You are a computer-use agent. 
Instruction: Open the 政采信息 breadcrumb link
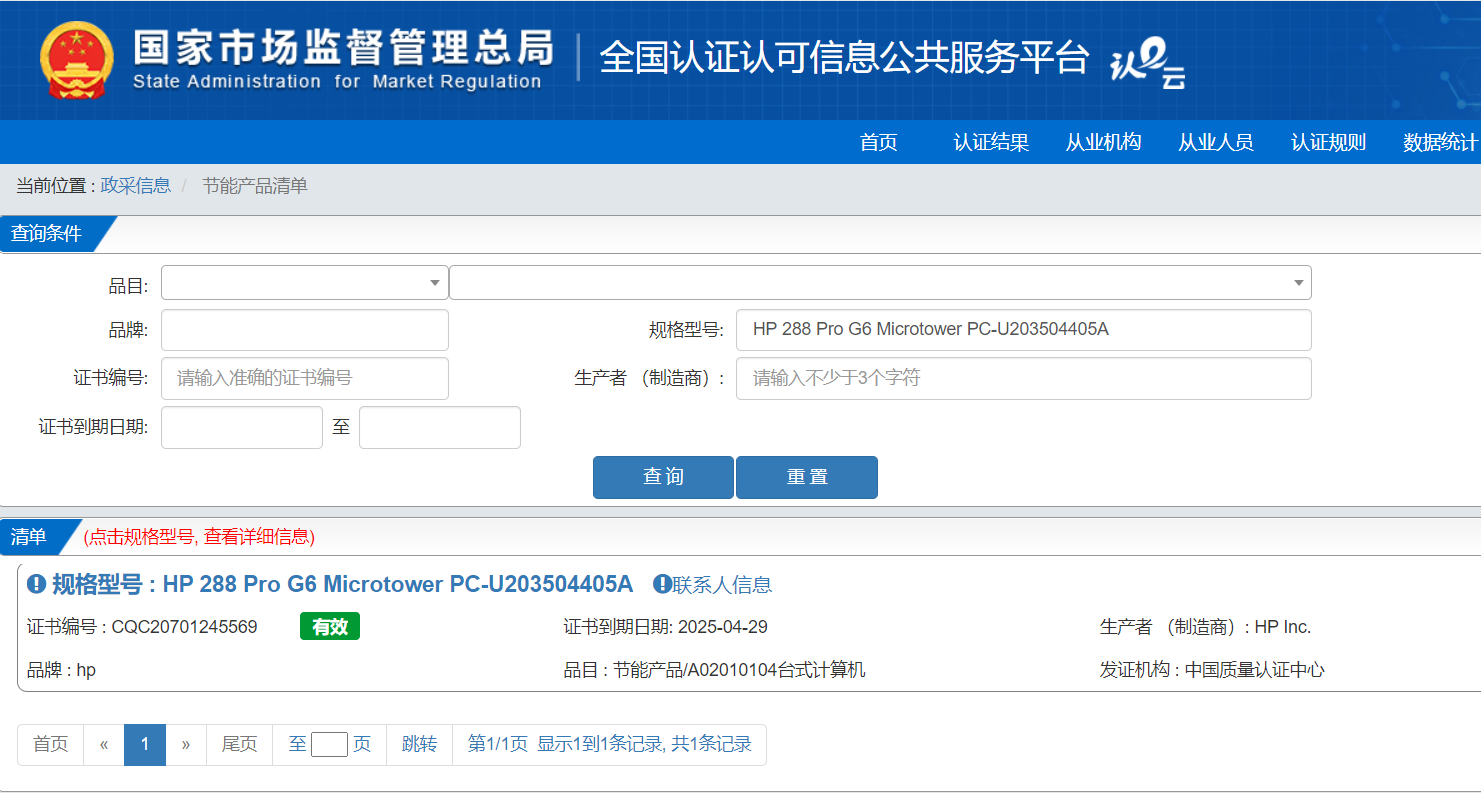[x=136, y=186]
